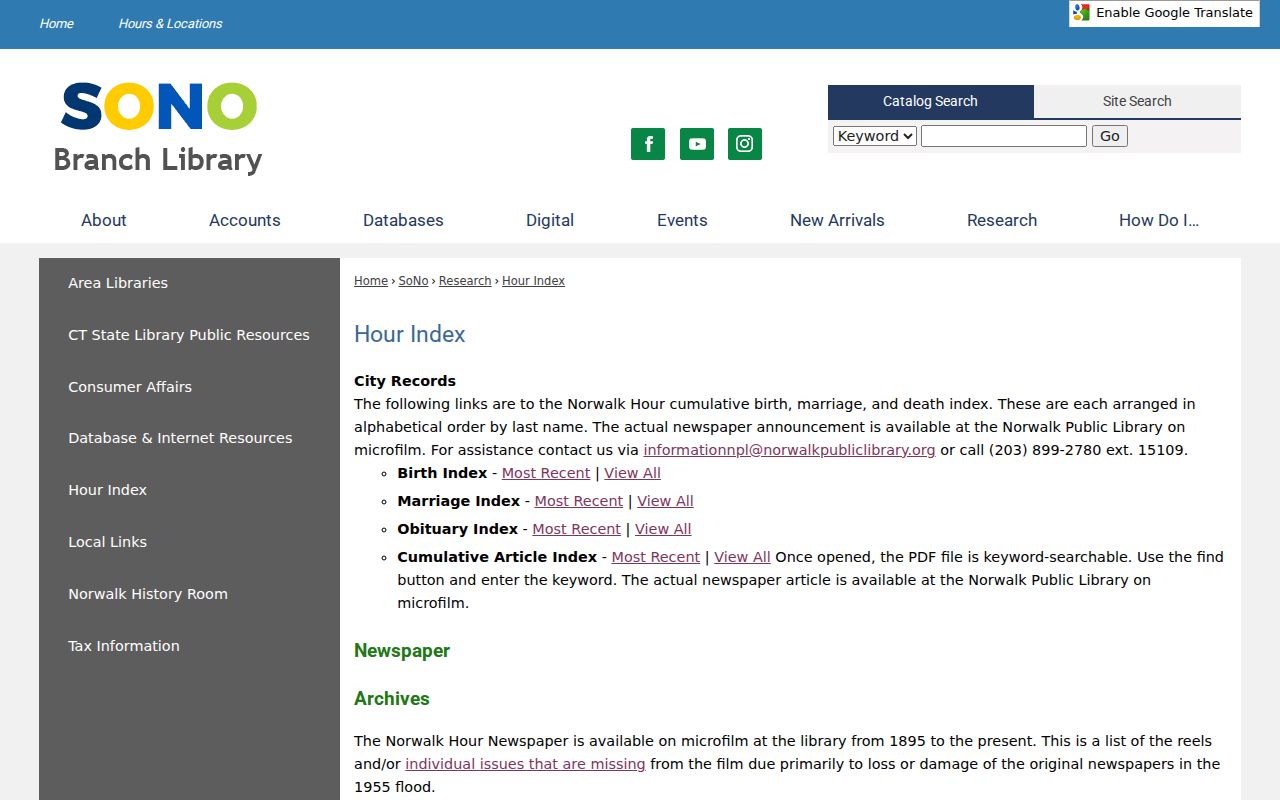The image size is (1280, 800).
Task: Click the Home breadcrumb link
Action: coord(371,281)
